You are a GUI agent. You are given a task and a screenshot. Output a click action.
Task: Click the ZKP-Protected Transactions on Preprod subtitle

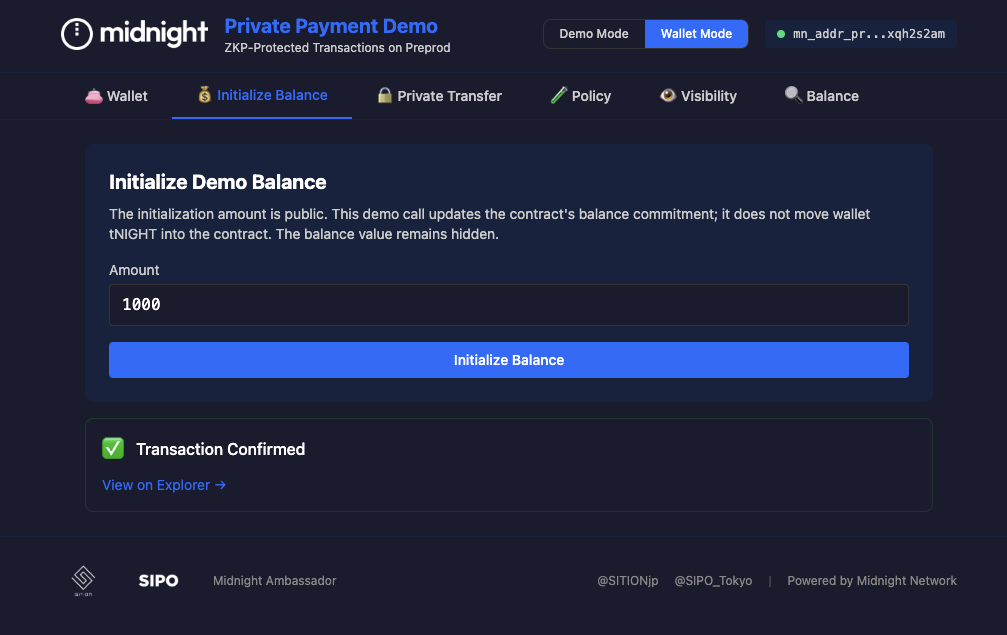tap(337, 48)
